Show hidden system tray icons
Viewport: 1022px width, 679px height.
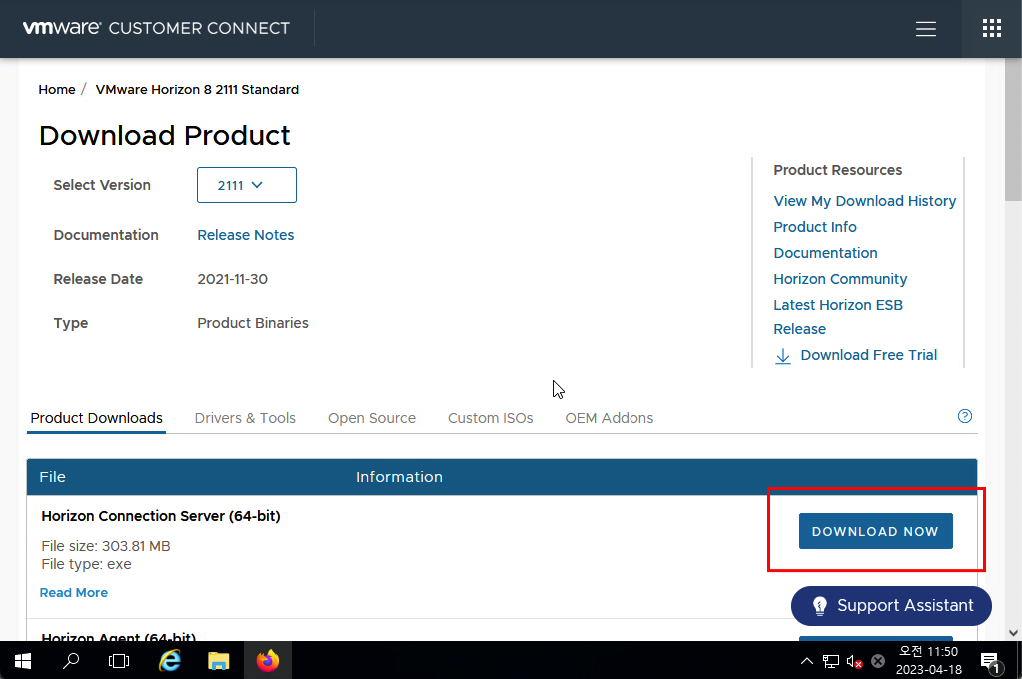point(807,661)
